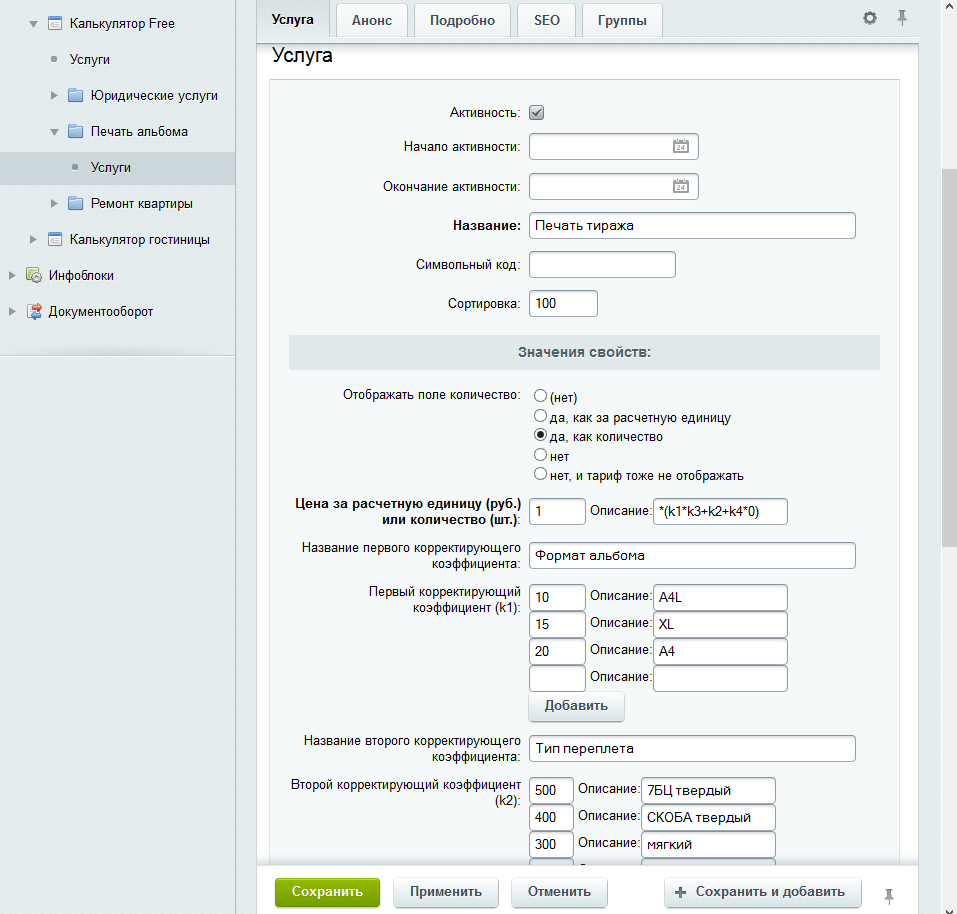This screenshot has height=914, width=957.
Task: Click the Тип переплета name field
Action: [692, 748]
